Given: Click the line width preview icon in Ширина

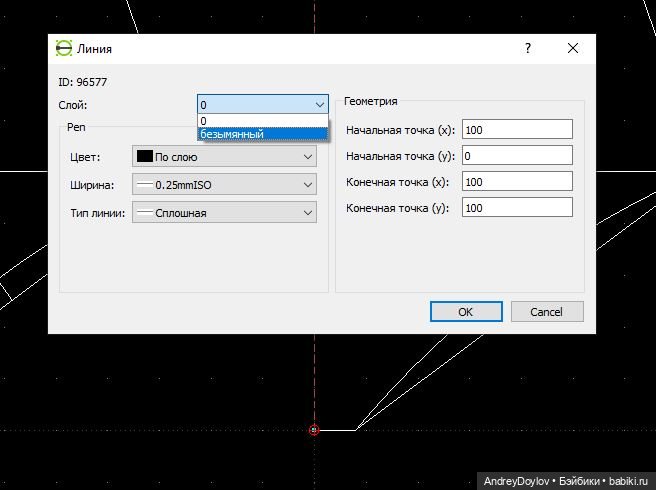Looking at the screenshot, I should point(145,185).
